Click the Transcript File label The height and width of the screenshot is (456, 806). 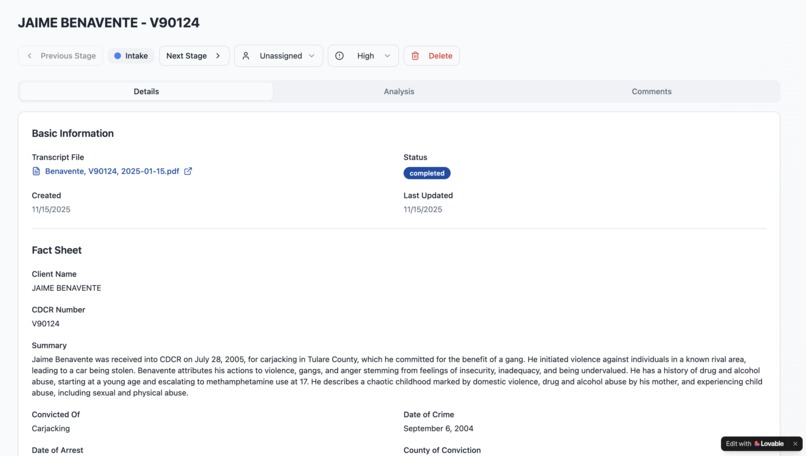click(x=58, y=157)
